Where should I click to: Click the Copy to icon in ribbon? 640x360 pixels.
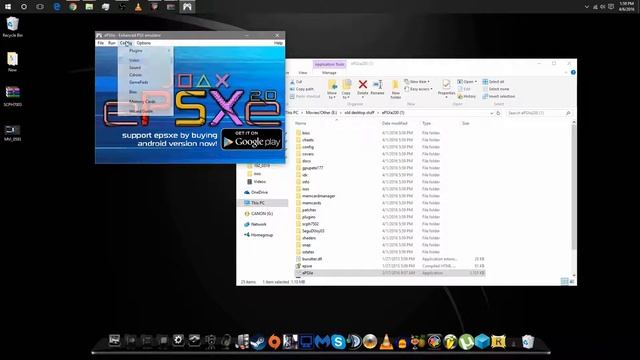point(346,89)
